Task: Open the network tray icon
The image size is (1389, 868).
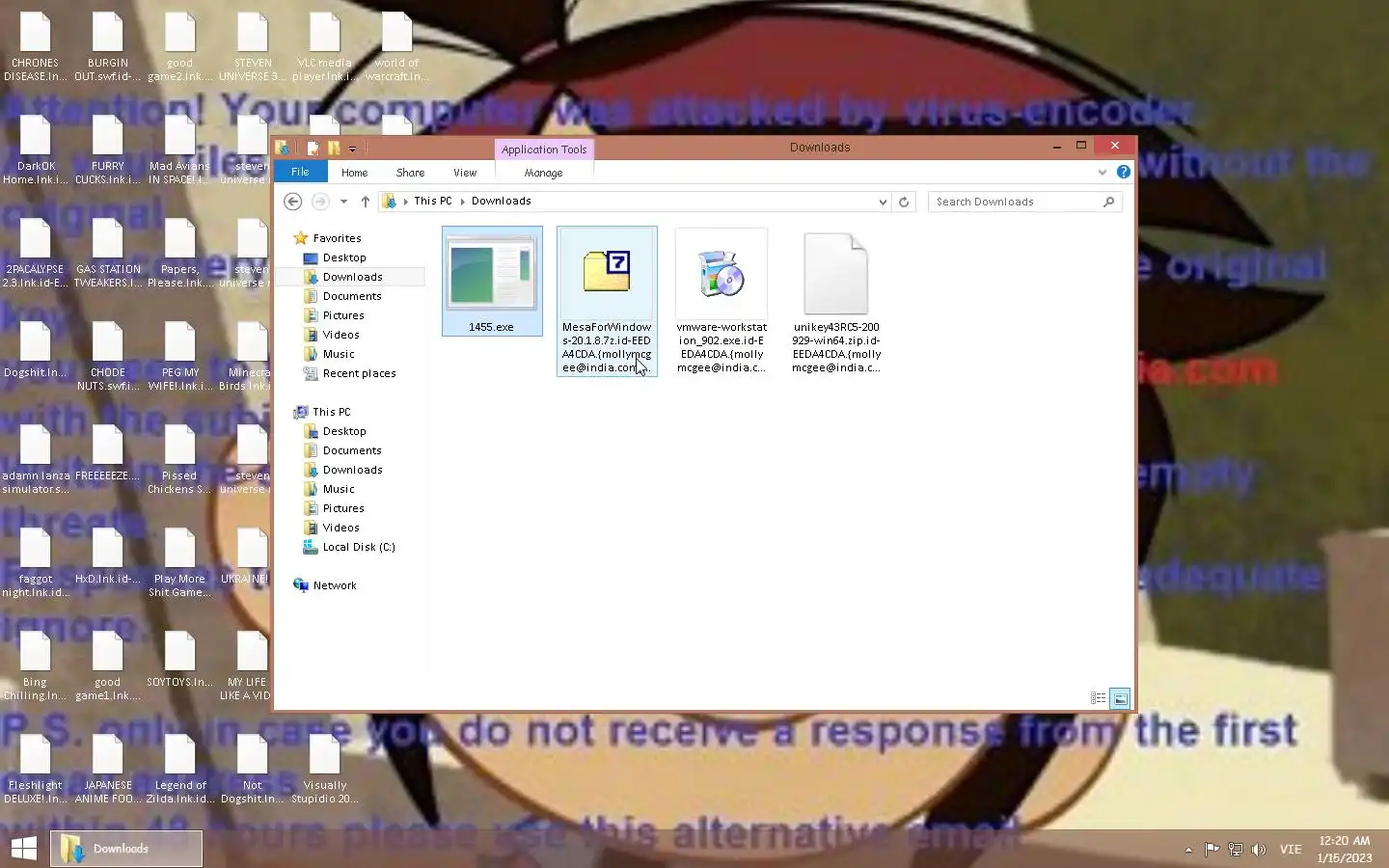Action: pyautogui.click(x=1235, y=849)
